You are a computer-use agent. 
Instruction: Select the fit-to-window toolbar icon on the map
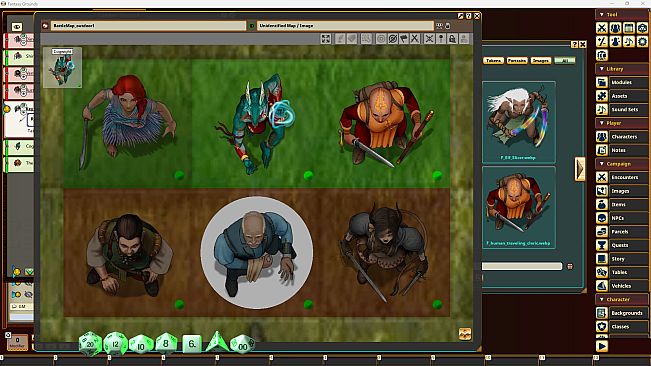coord(326,39)
